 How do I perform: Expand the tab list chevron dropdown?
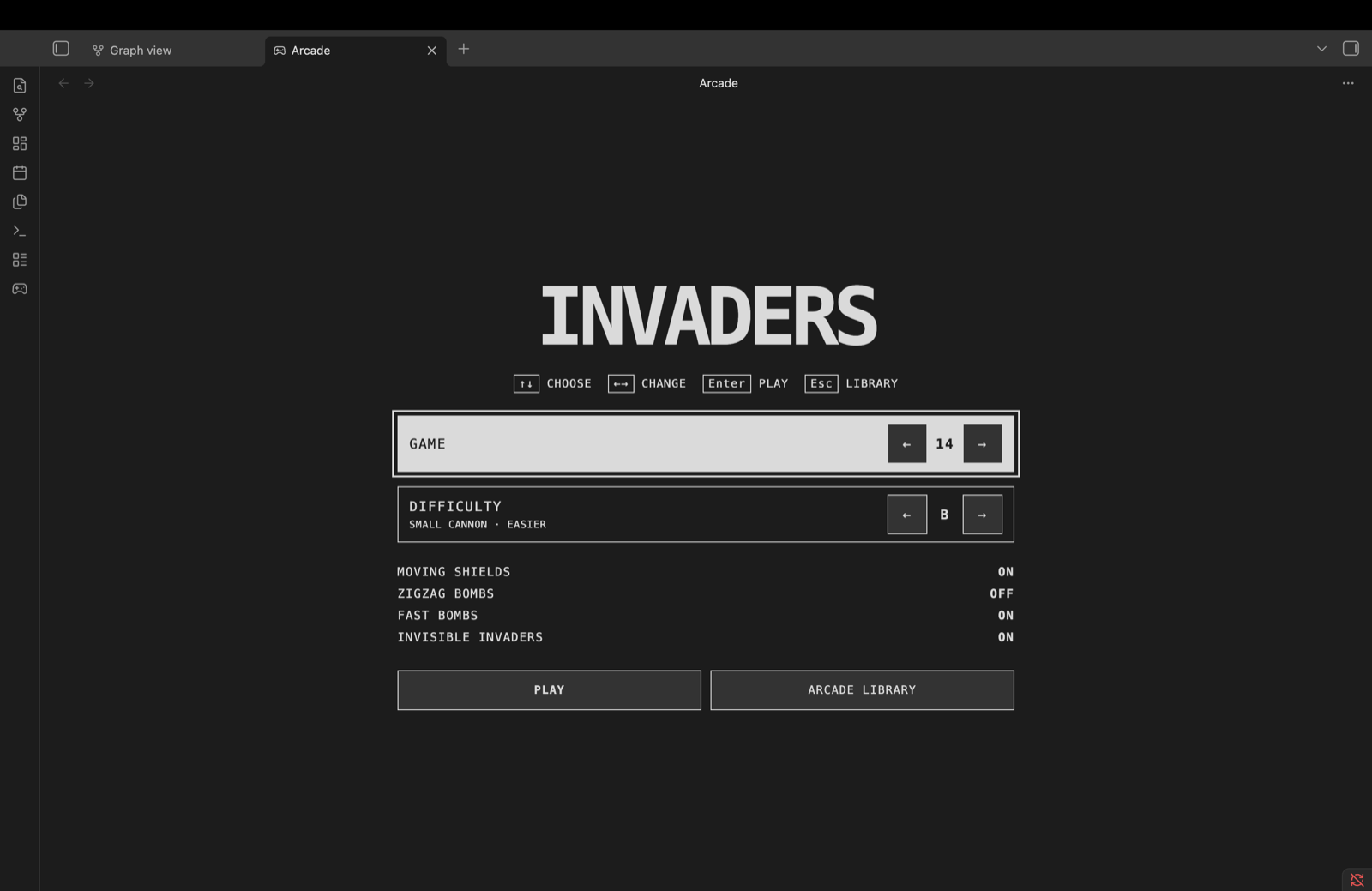(1321, 49)
